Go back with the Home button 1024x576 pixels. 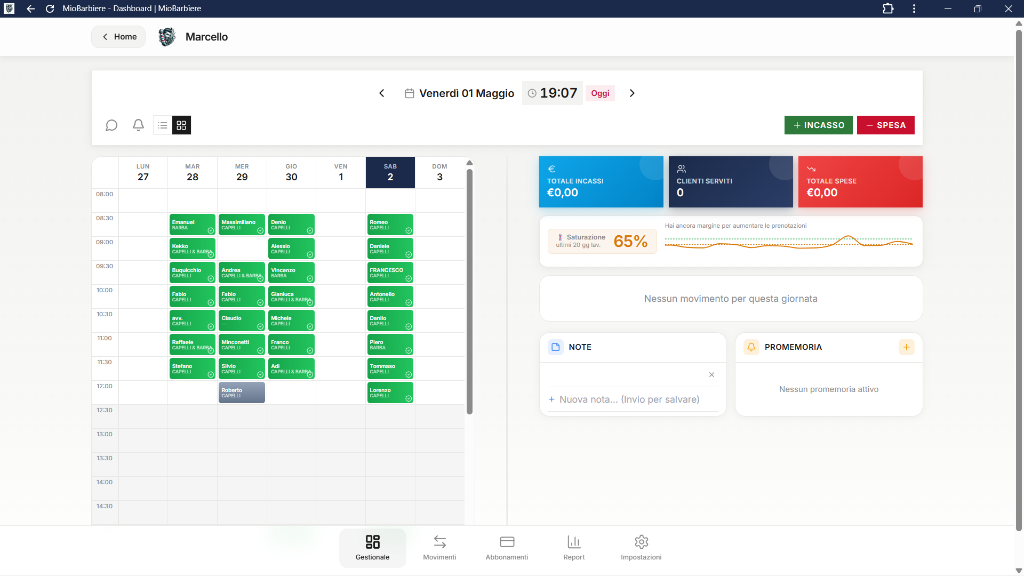tap(119, 37)
